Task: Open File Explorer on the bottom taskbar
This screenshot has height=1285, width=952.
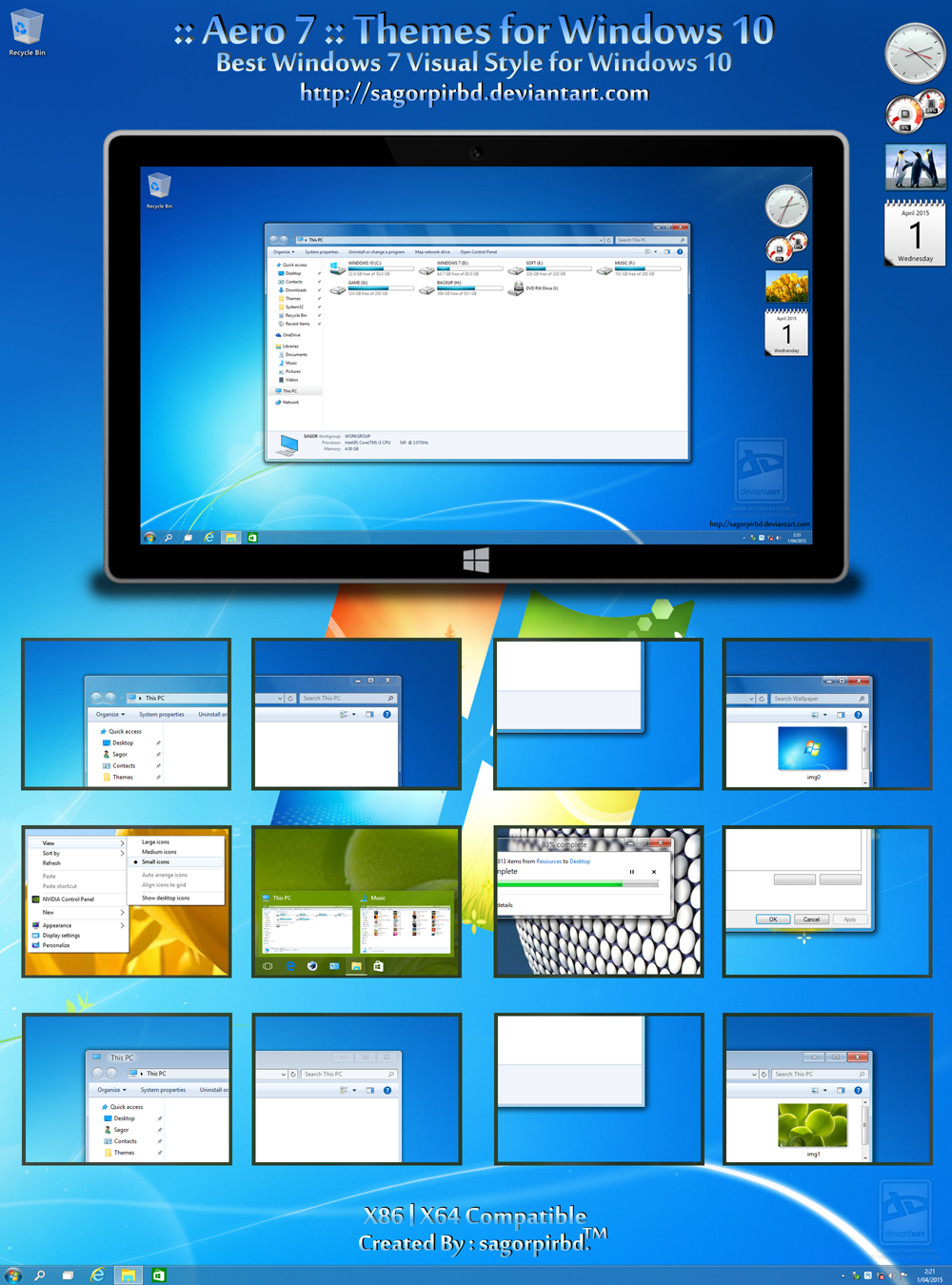Action: tap(128, 1275)
